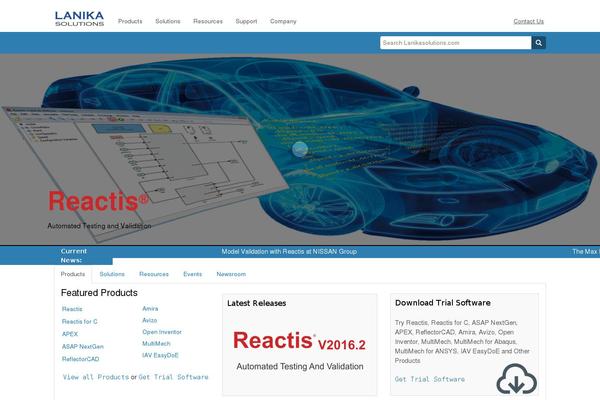The image size is (600, 400).
Task: Open the Products top menu
Action: (130, 21)
